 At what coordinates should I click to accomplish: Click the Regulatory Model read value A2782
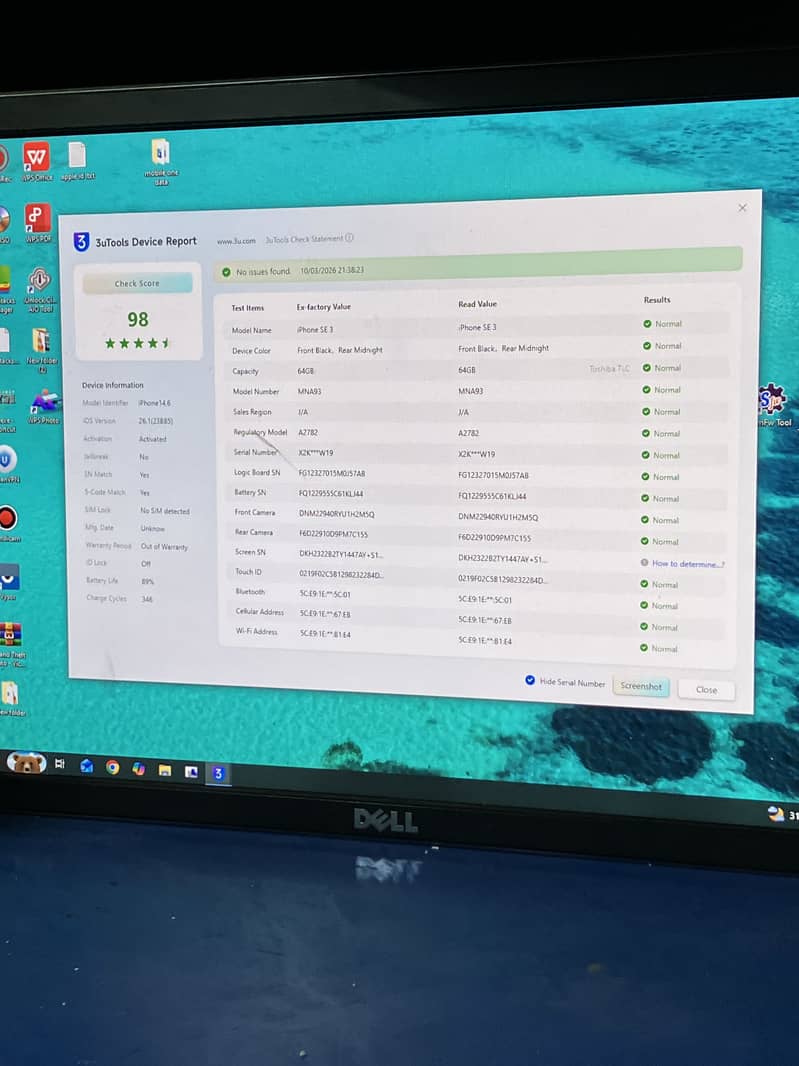[x=469, y=433]
